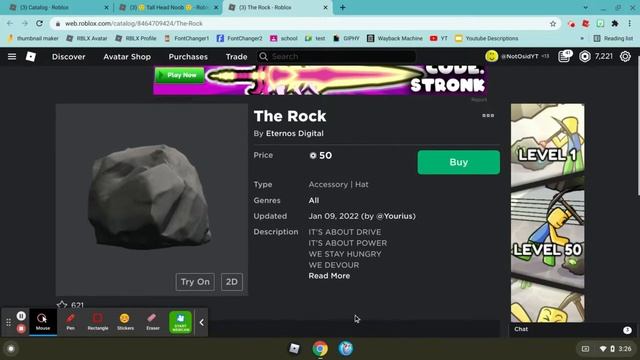
Task: Select the Rectangle annotation tool
Action: pos(98,322)
